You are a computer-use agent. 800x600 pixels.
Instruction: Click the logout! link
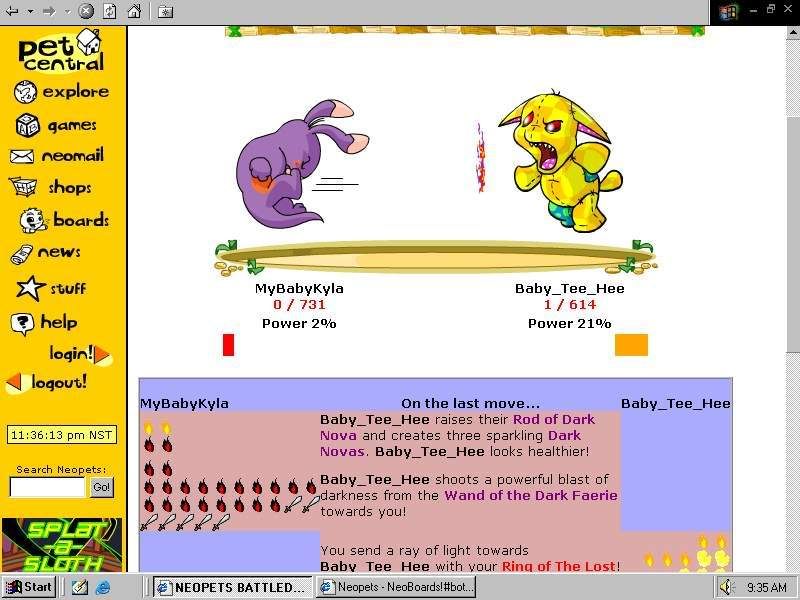(59, 382)
